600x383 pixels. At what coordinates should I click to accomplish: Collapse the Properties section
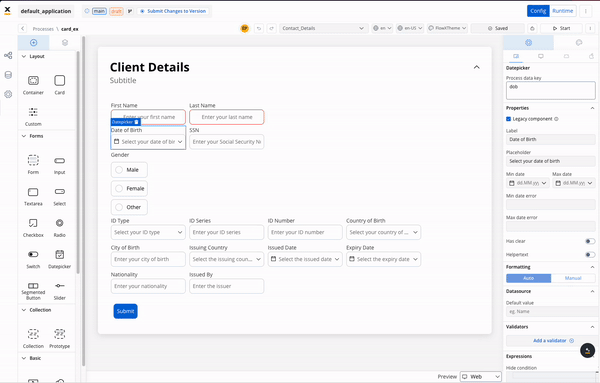tap(592, 108)
